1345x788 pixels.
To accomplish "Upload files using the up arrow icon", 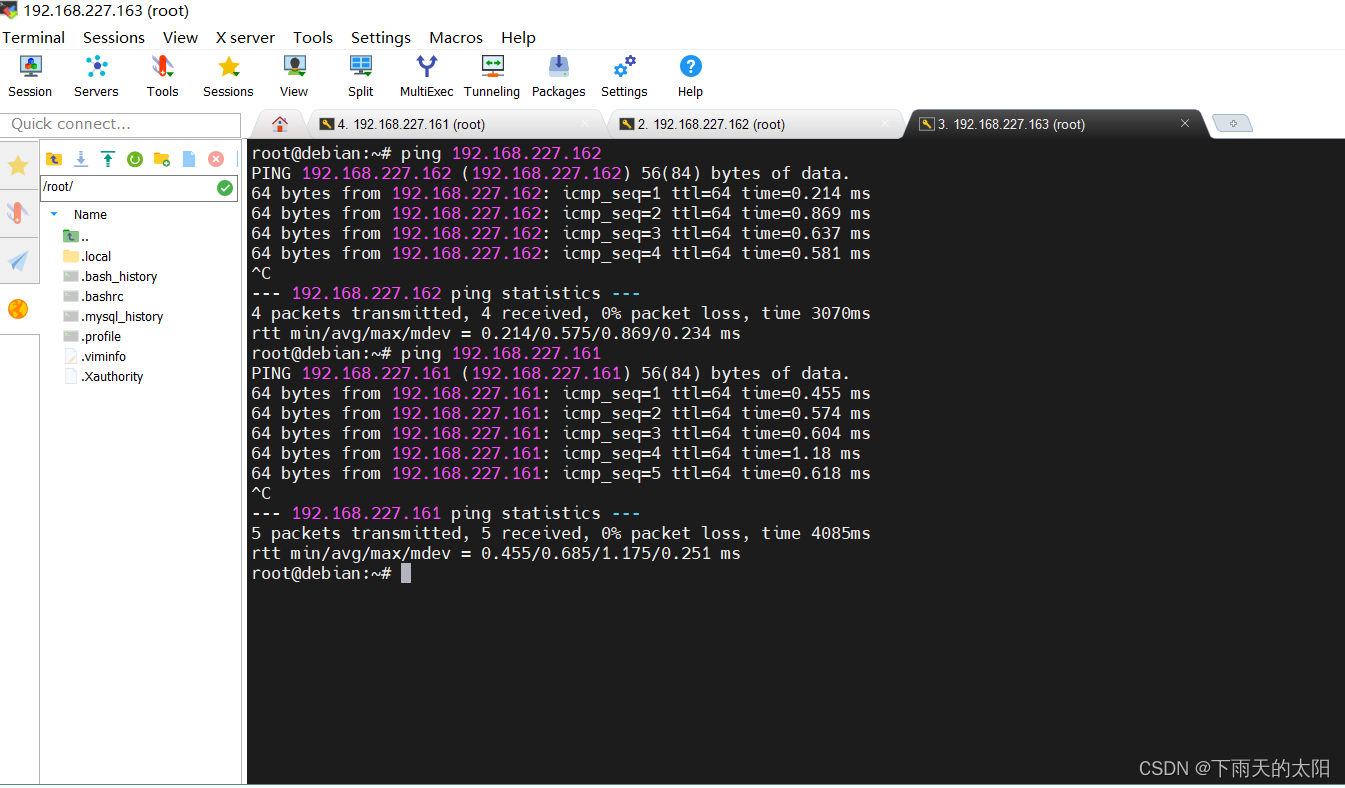I will pyautogui.click(x=107, y=159).
